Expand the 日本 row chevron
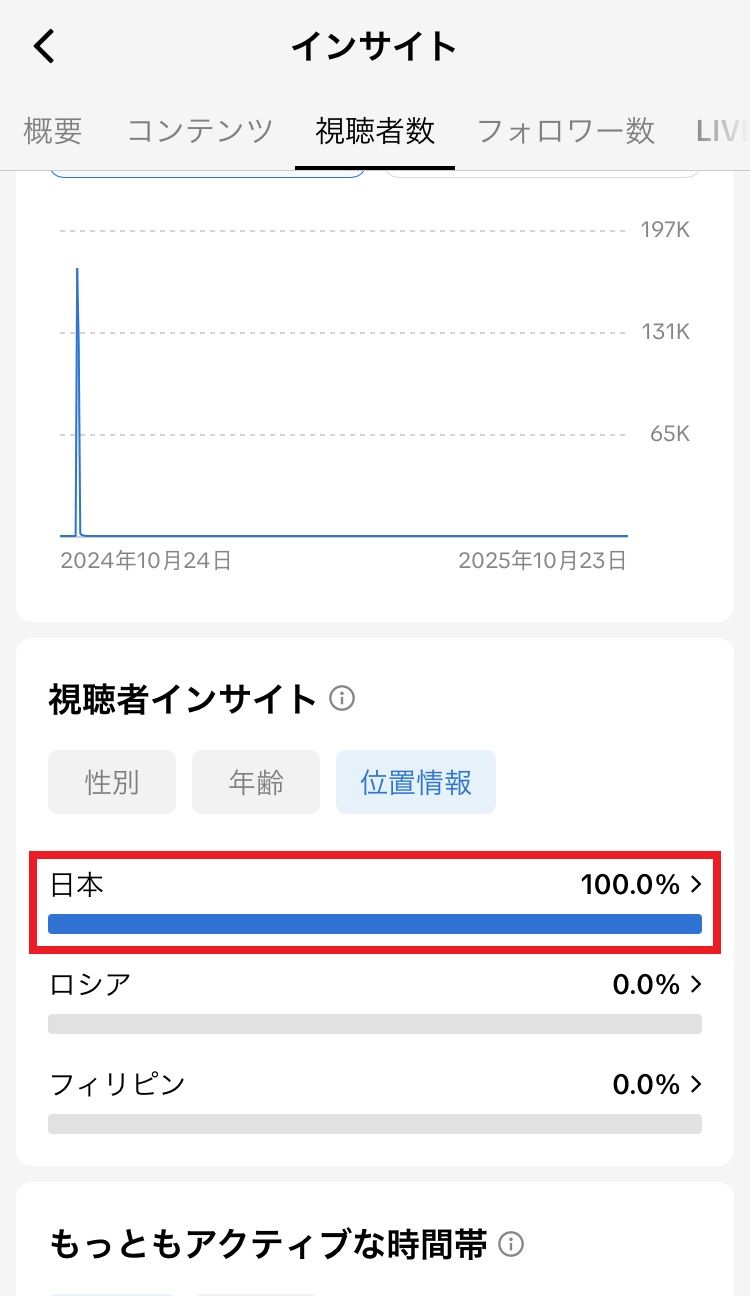 pyautogui.click(x=696, y=884)
